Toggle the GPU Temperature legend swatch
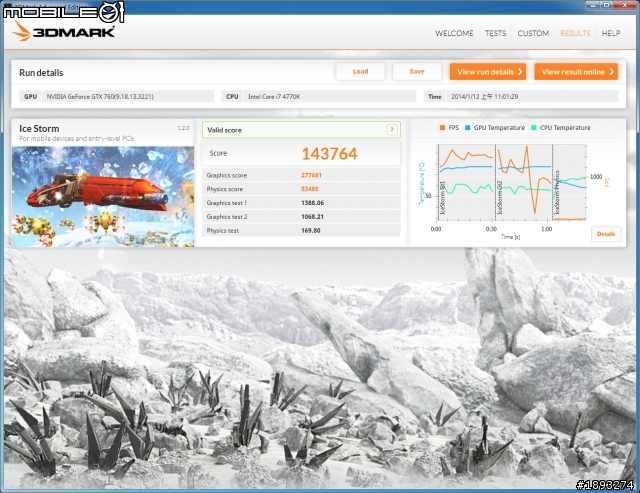 tap(467, 128)
